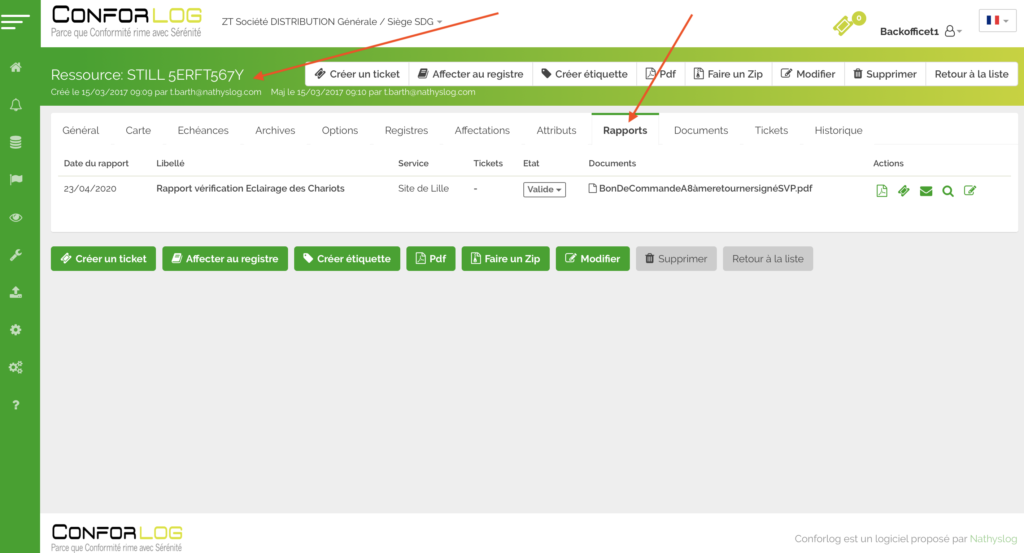This screenshot has height=553, width=1024.
Task: Click the magnifier icon in report Actions
Action: (x=948, y=191)
